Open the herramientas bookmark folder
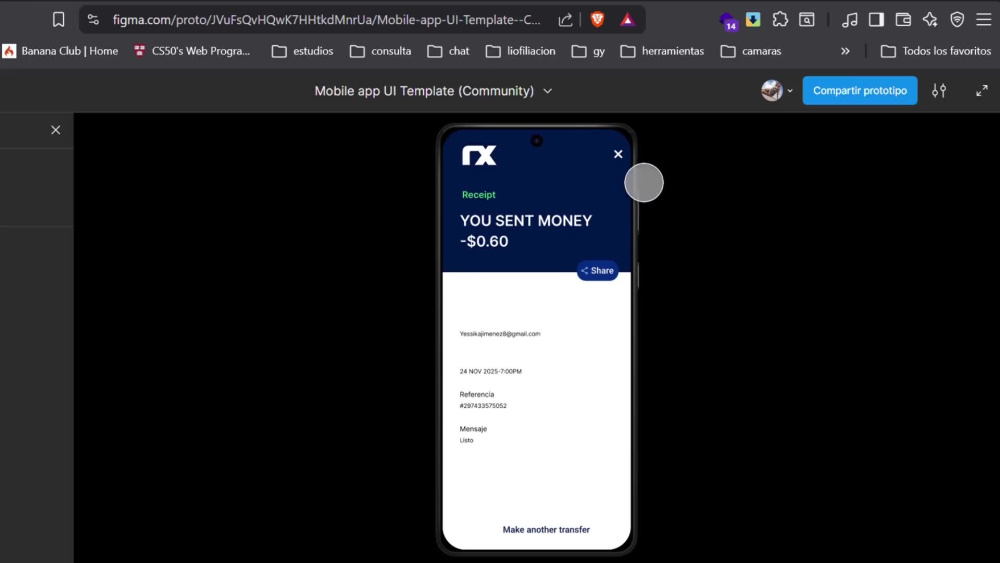The image size is (1000, 563). pyautogui.click(x=662, y=51)
